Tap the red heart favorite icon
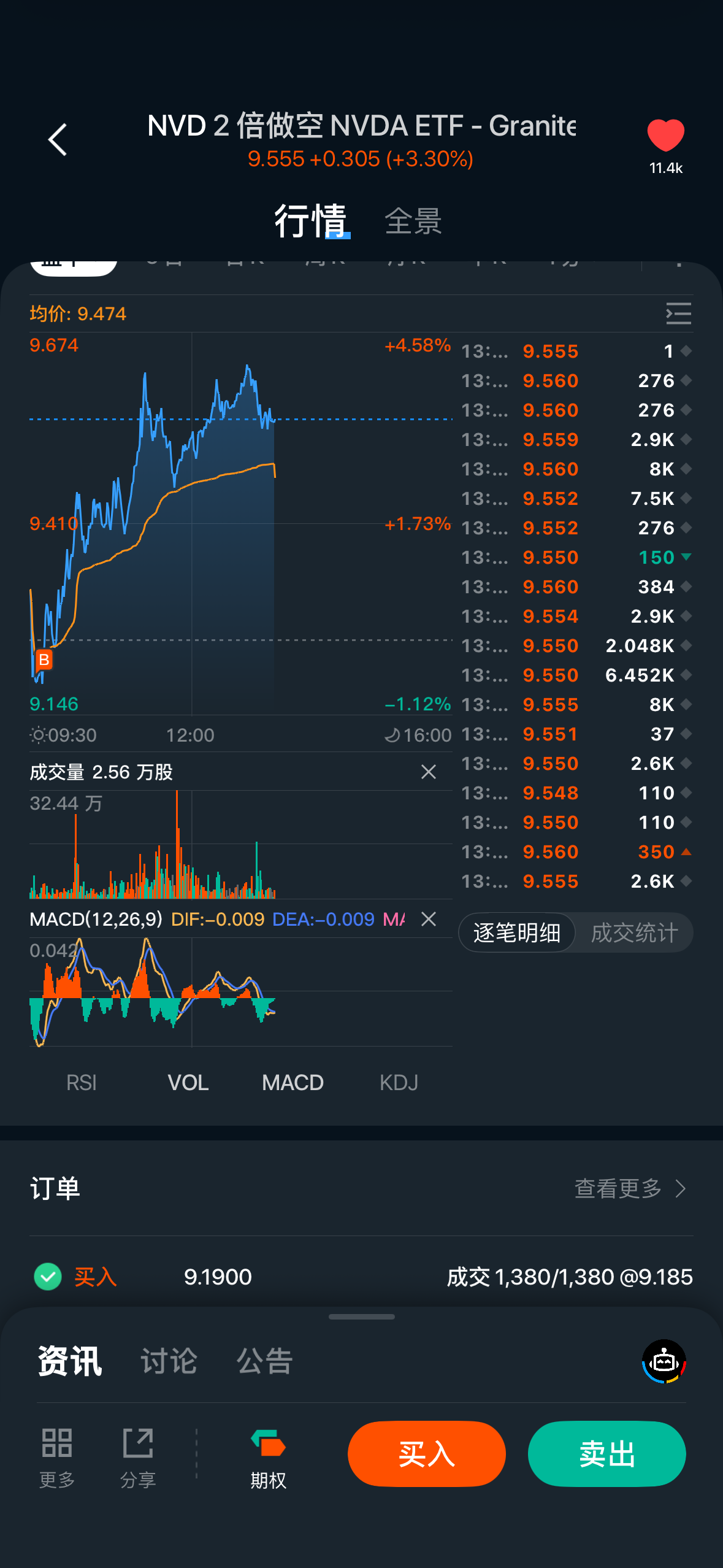723x1568 pixels. click(x=665, y=135)
